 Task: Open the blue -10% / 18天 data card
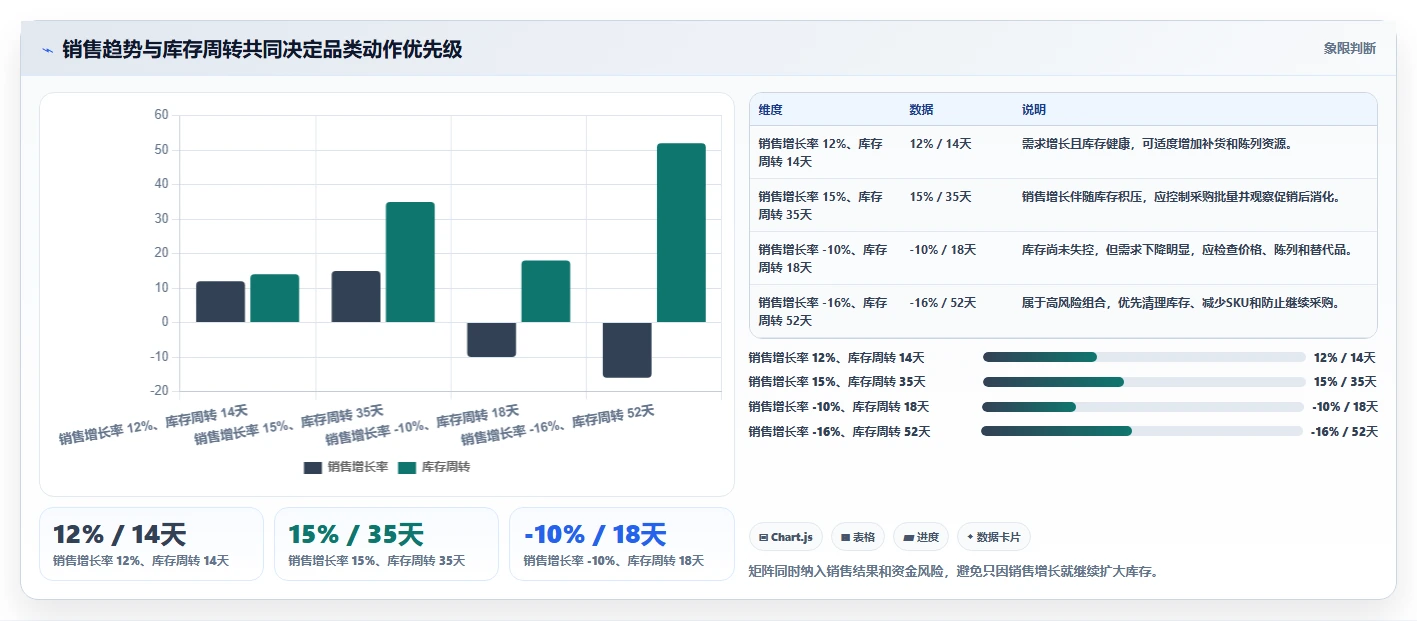(x=621, y=544)
